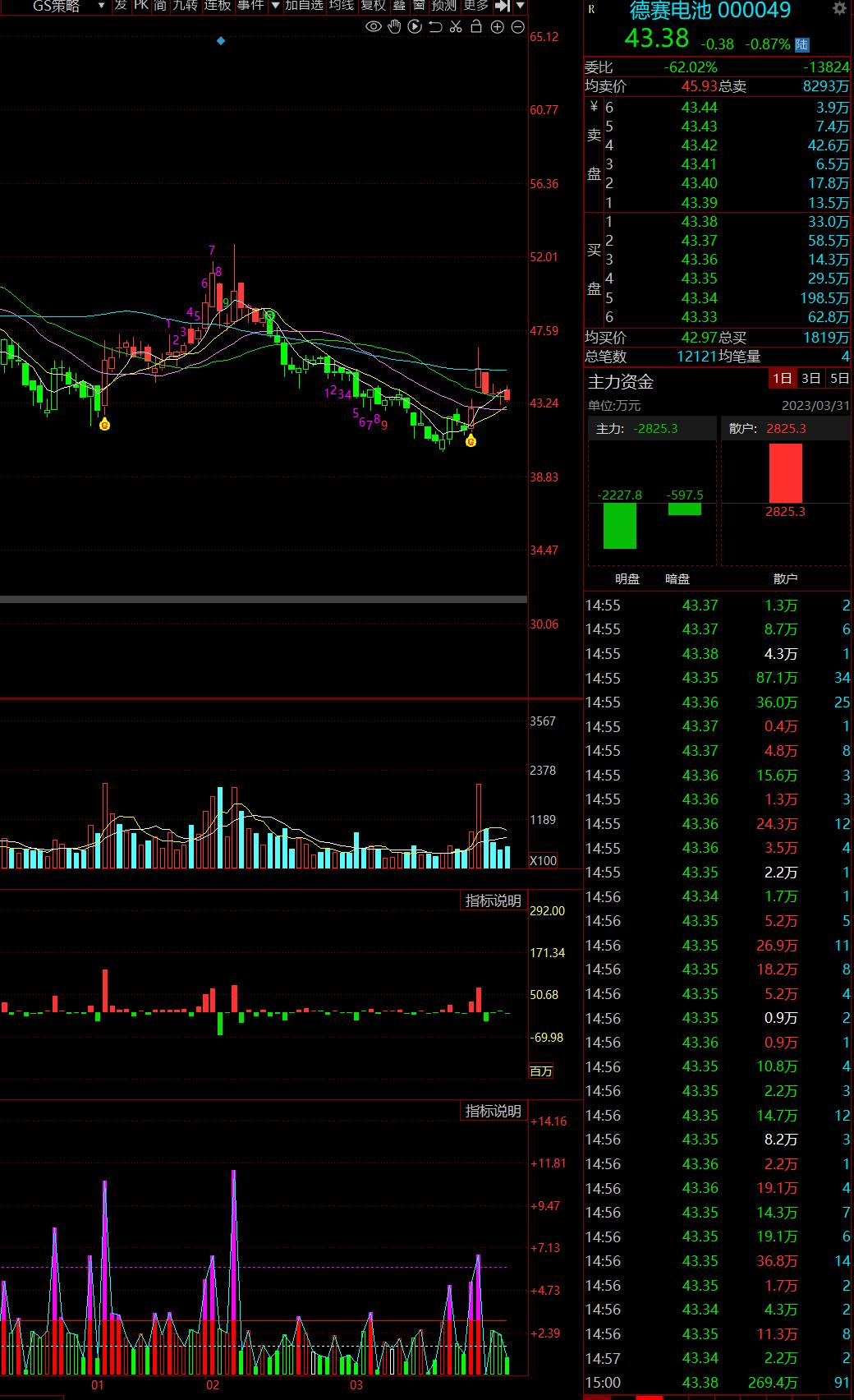The height and width of the screenshot is (1400, 854).
Task: Click the green 明盘 bar -2227.8
Action: 620,526
